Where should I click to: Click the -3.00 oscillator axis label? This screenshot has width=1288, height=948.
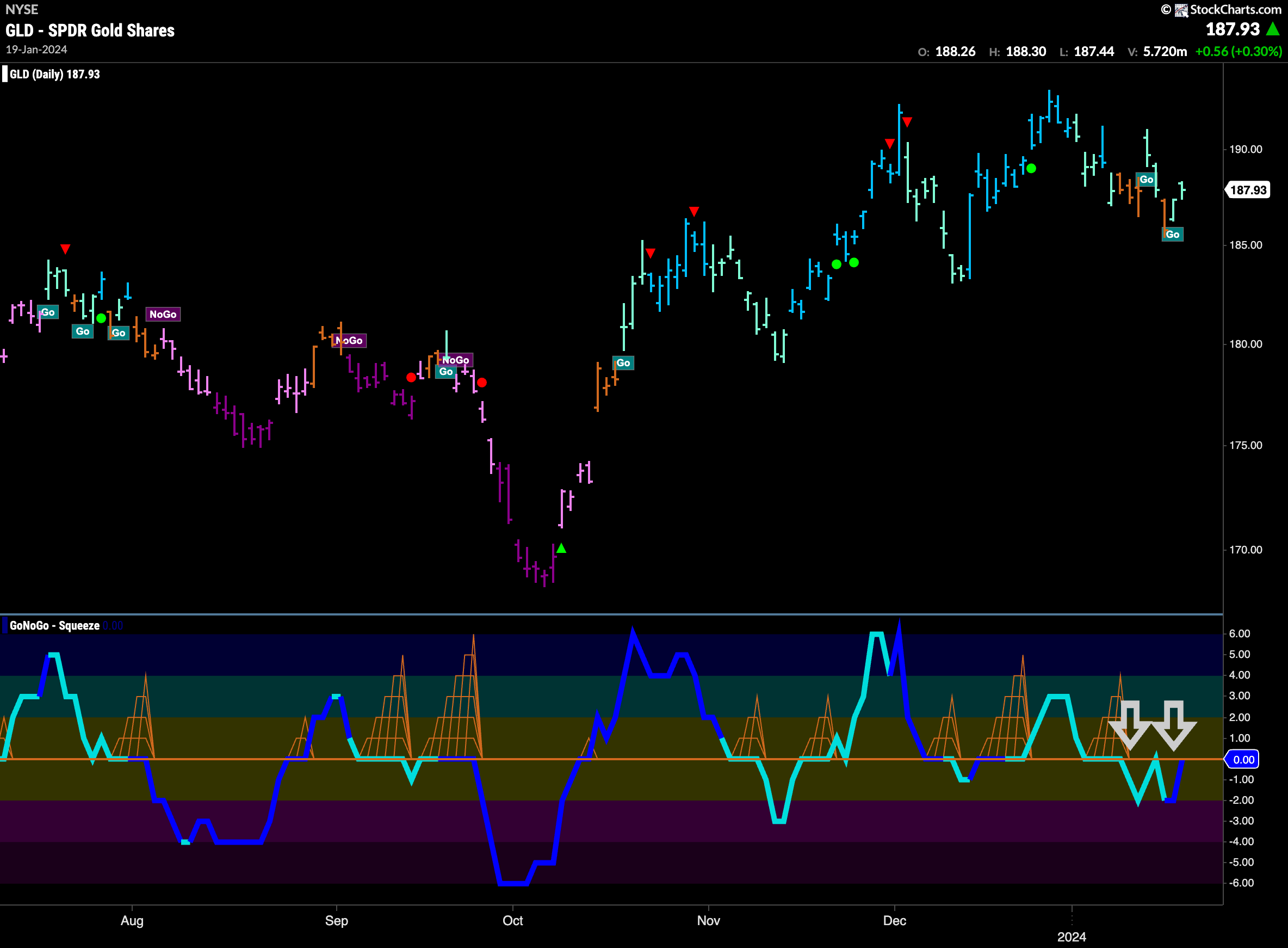pyautogui.click(x=1242, y=821)
